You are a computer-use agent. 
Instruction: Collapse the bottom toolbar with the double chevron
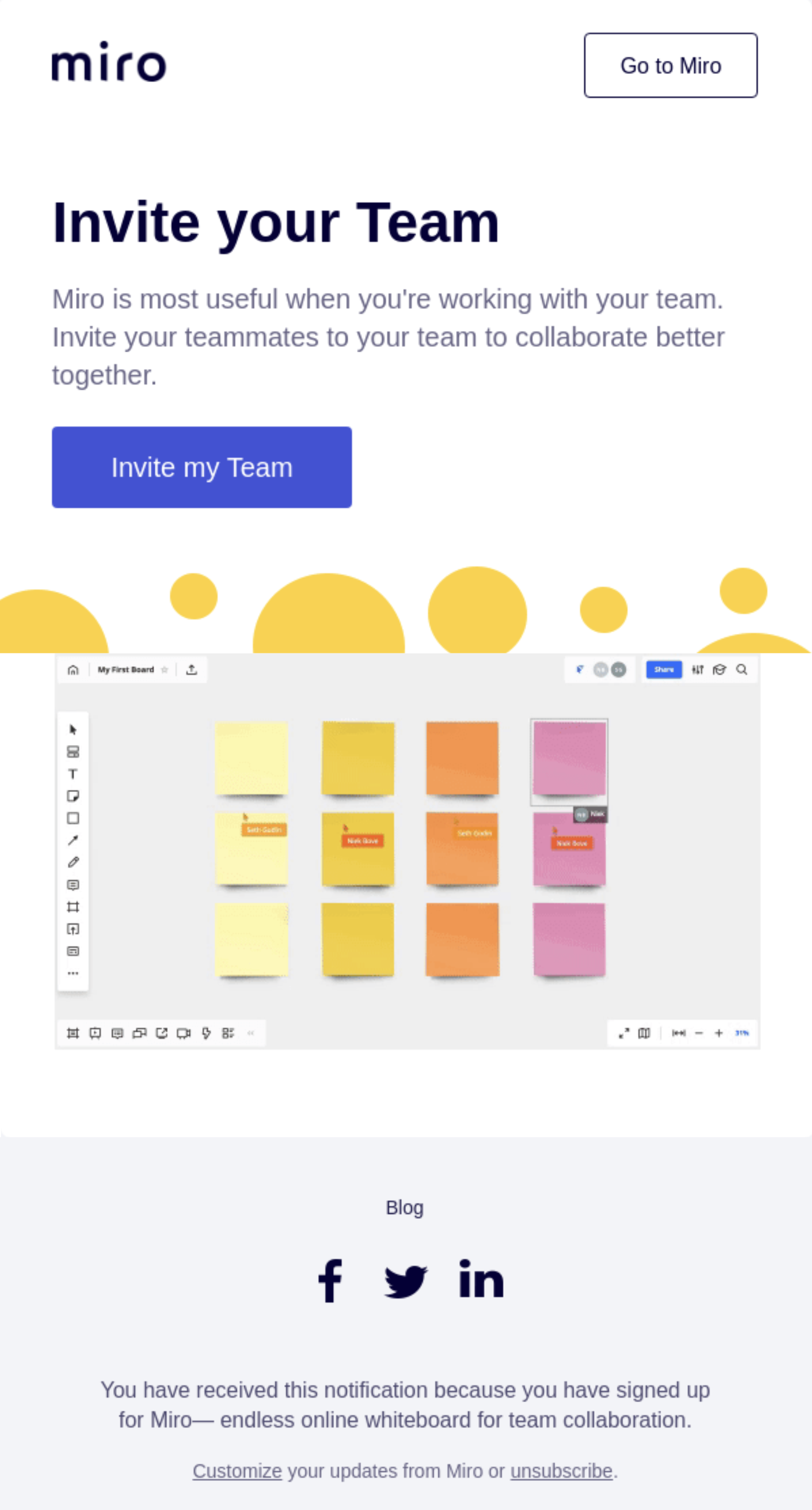[251, 1034]
